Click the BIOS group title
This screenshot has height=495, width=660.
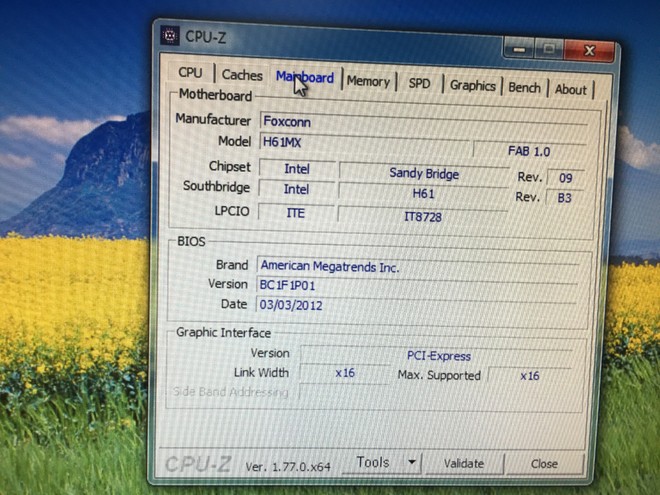click(191, 241)
